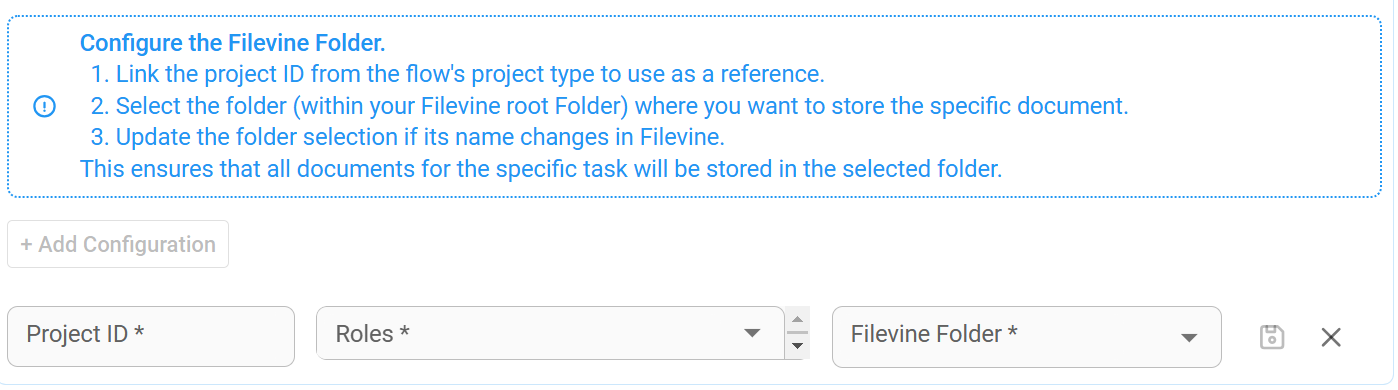Select the Roles combo box label
The width and height of the screenshot is (1398, 390).
(372, 334)
